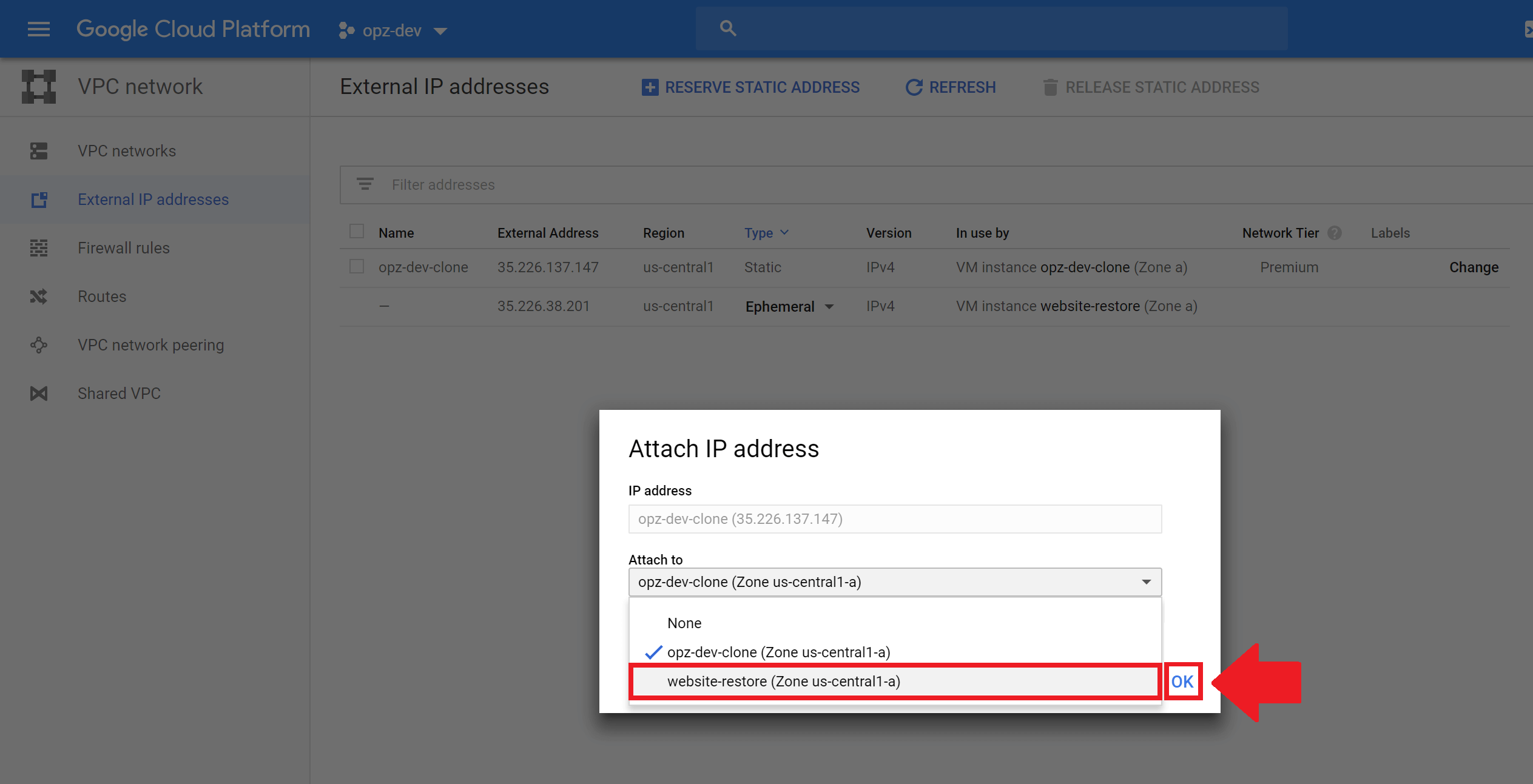Click the Labels column header

[x=1390, y=233]
